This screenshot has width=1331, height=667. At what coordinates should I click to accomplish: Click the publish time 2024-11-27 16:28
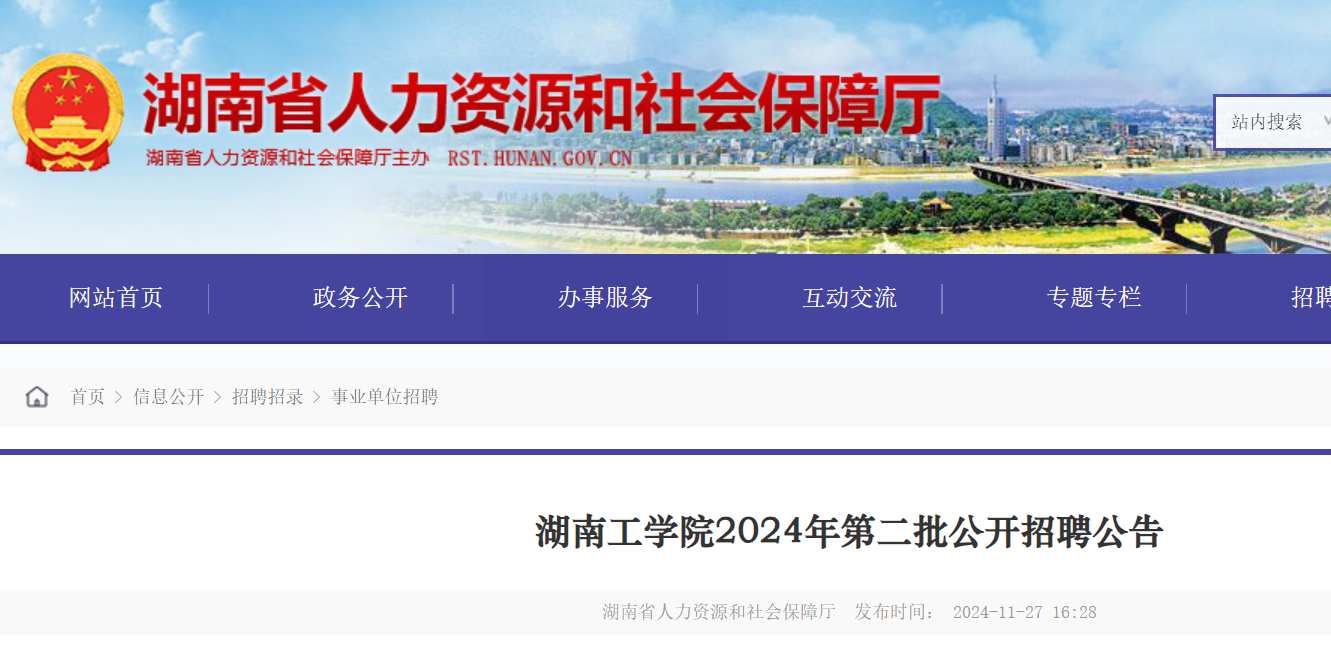click(1025, 612)
